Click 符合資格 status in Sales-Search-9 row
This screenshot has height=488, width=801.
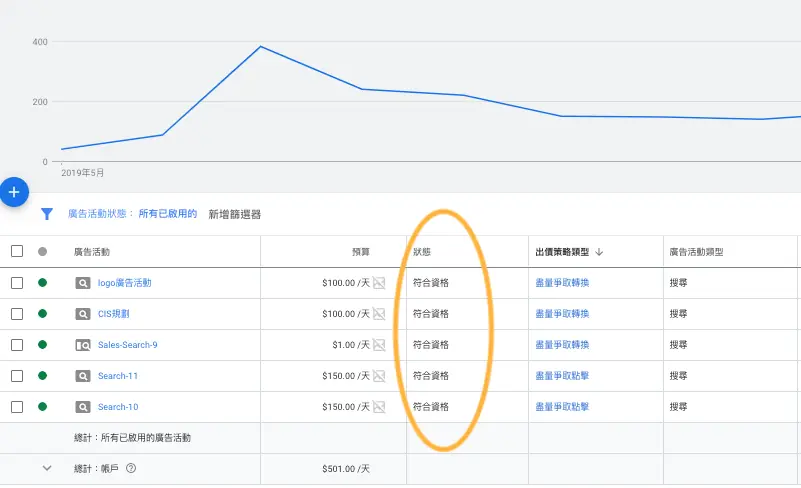431,345
